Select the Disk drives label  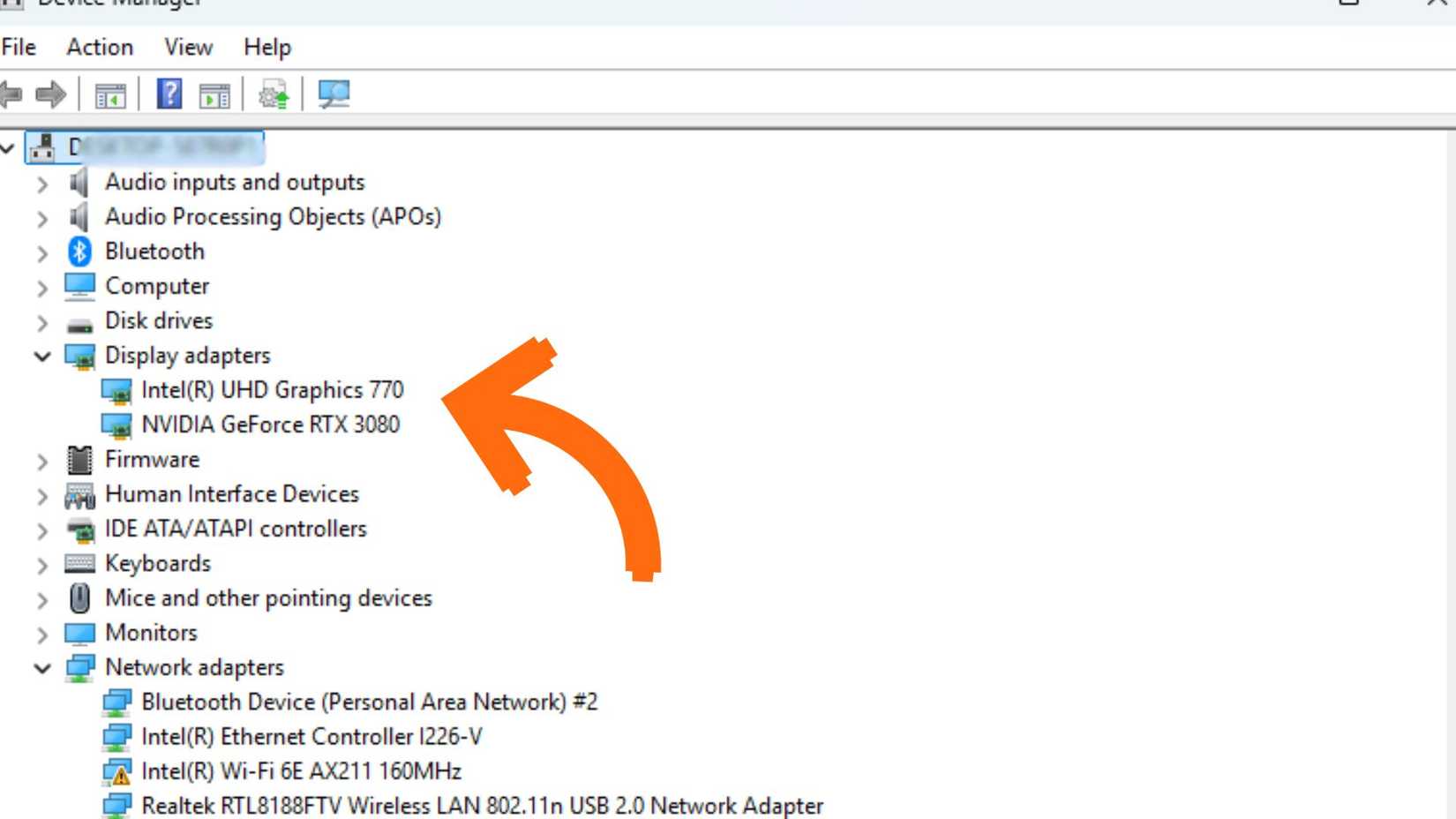click(x=159, y=321)
